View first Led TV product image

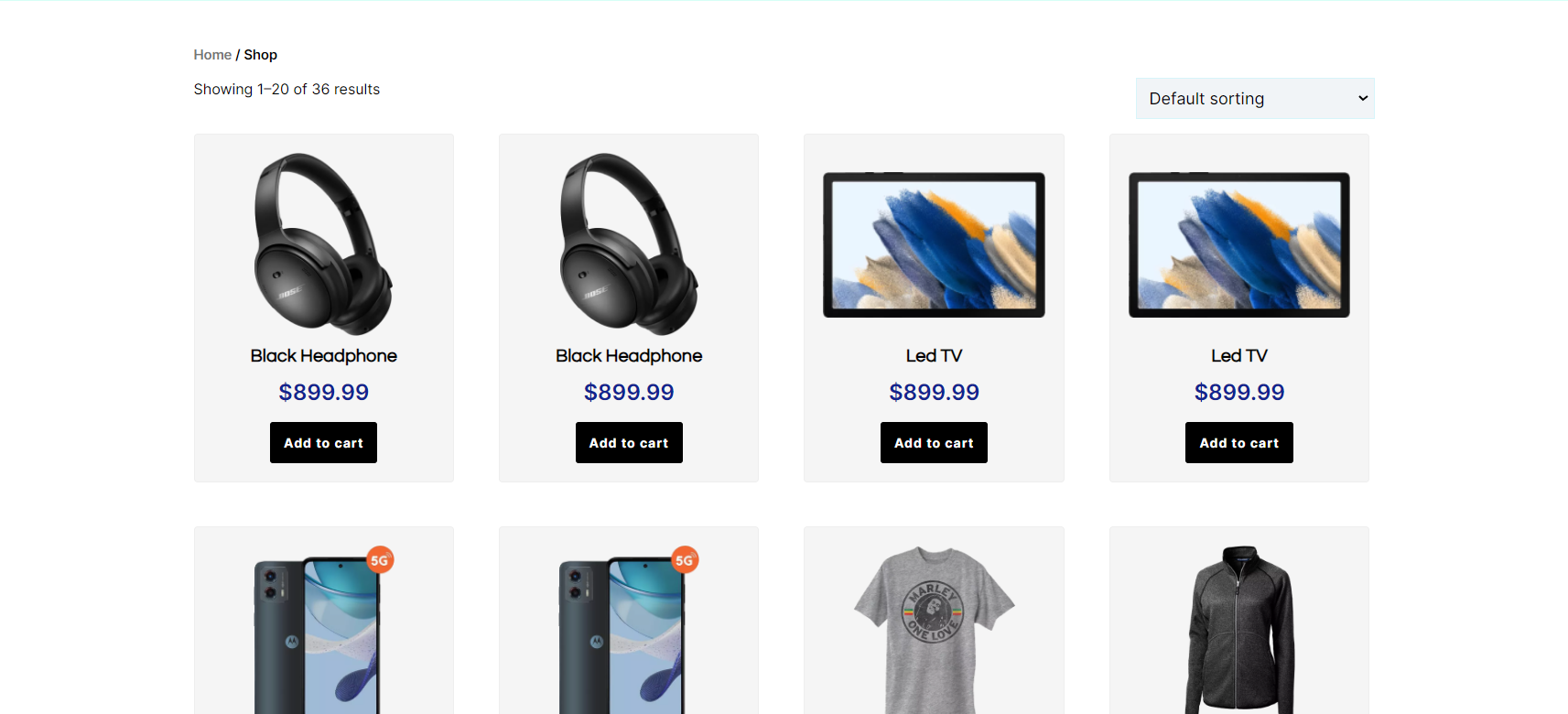click(934, 244)
